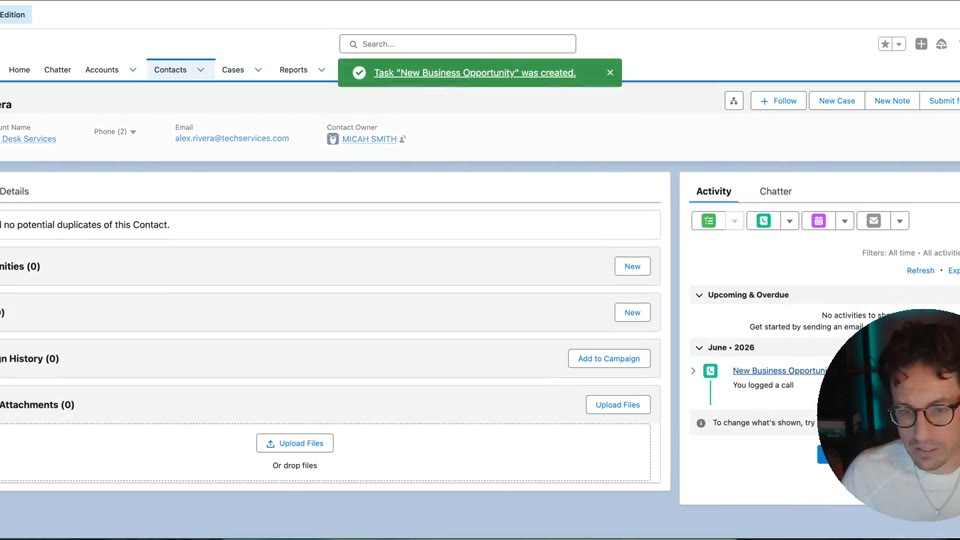Open the Log a Call dropdown arrow
This screenshot has width=960, height=540.
point(790,221)
